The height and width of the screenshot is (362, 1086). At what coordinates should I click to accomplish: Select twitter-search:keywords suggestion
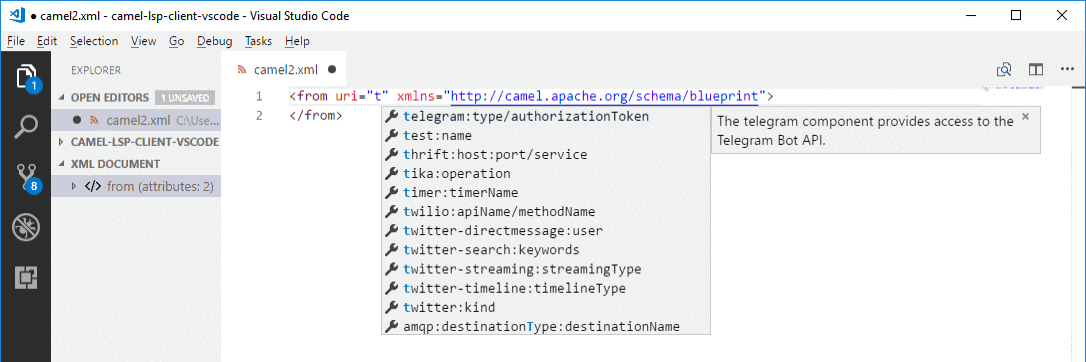(x=546, y=250)
